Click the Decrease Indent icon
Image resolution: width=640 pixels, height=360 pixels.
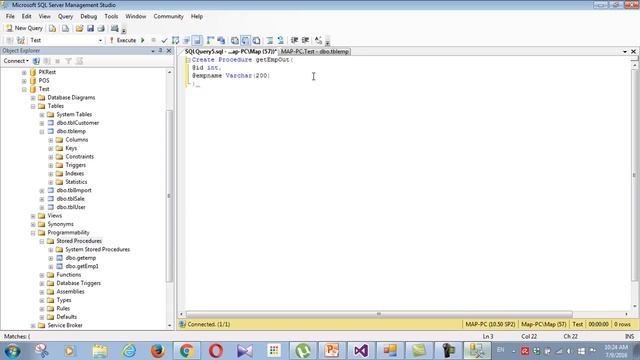click(x=294, y=40)
